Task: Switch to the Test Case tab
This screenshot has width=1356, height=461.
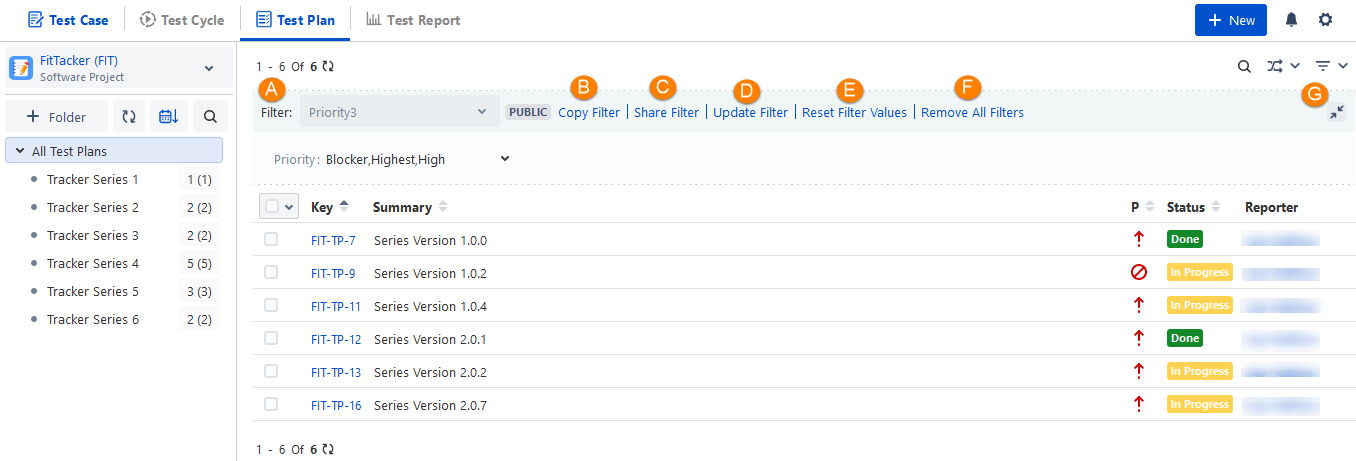Action: [68, 20]
